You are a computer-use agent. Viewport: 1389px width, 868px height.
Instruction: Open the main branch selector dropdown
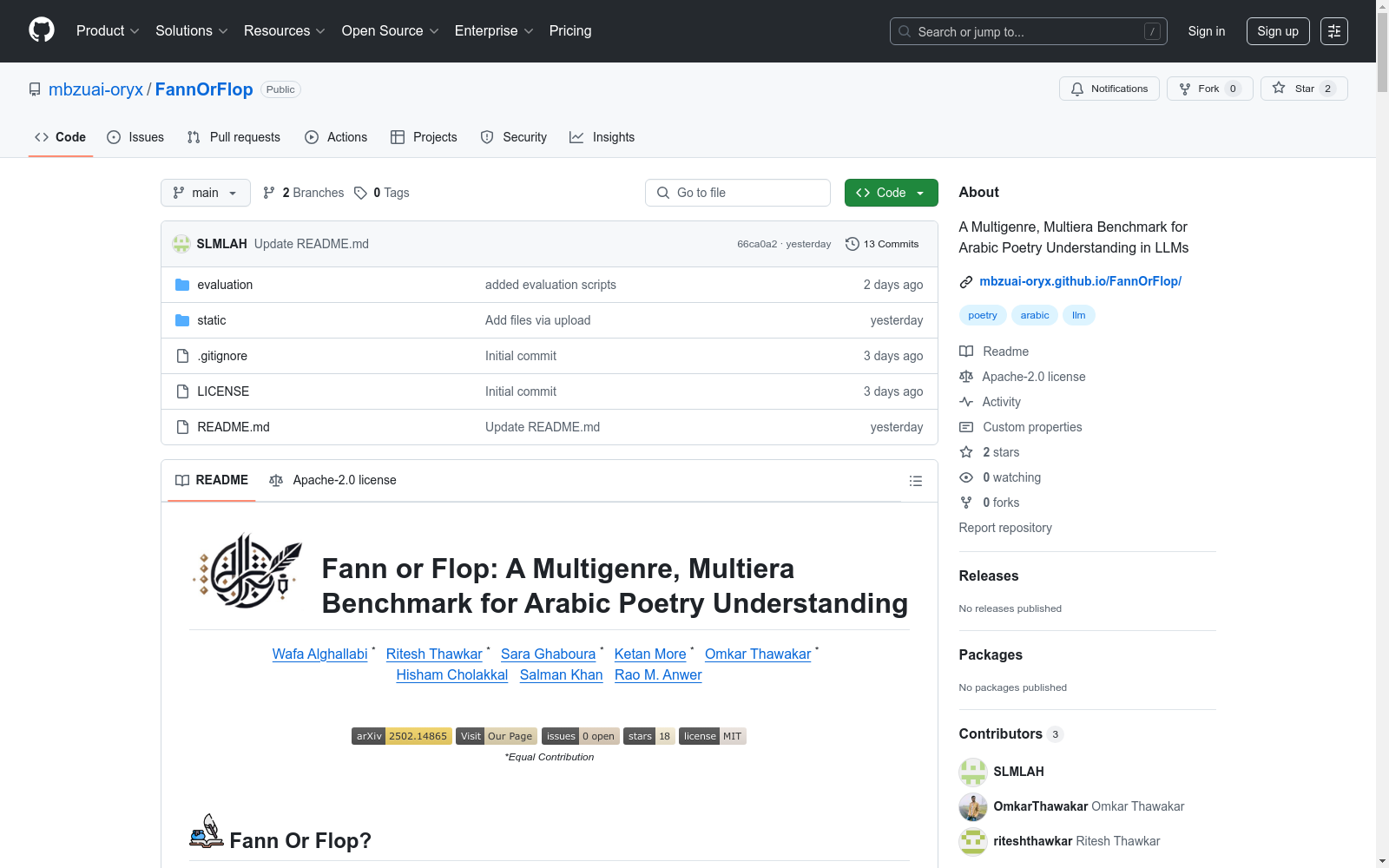(x=206, y=193)
